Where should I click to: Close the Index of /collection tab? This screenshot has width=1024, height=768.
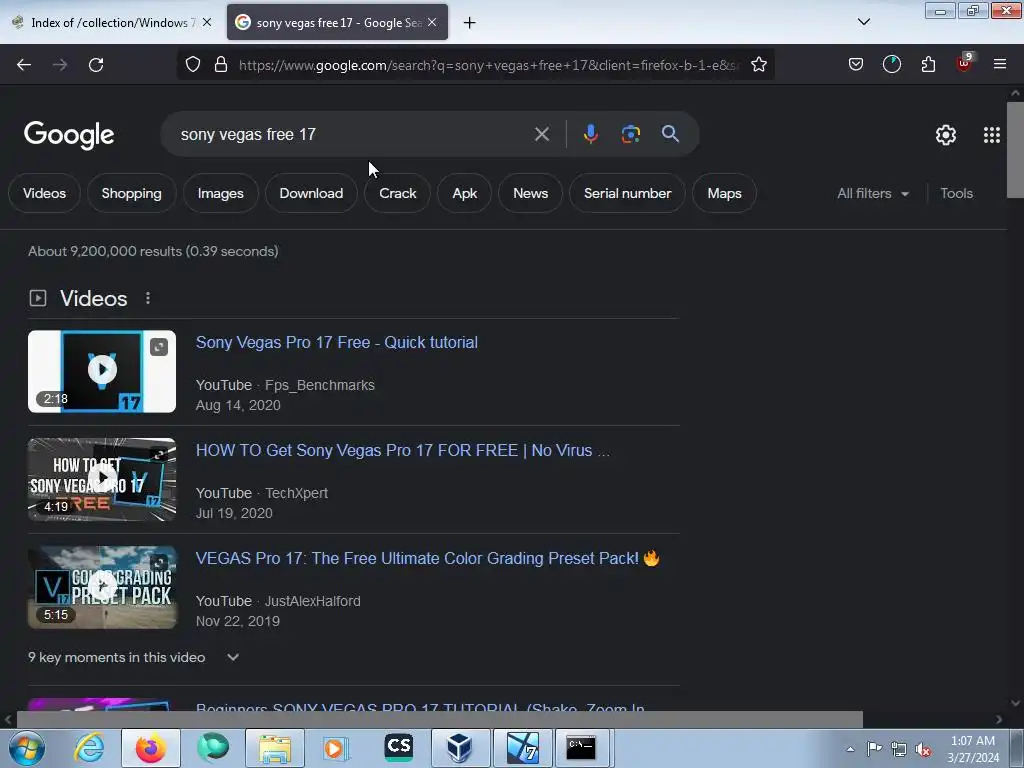click(x=207, y=22)
